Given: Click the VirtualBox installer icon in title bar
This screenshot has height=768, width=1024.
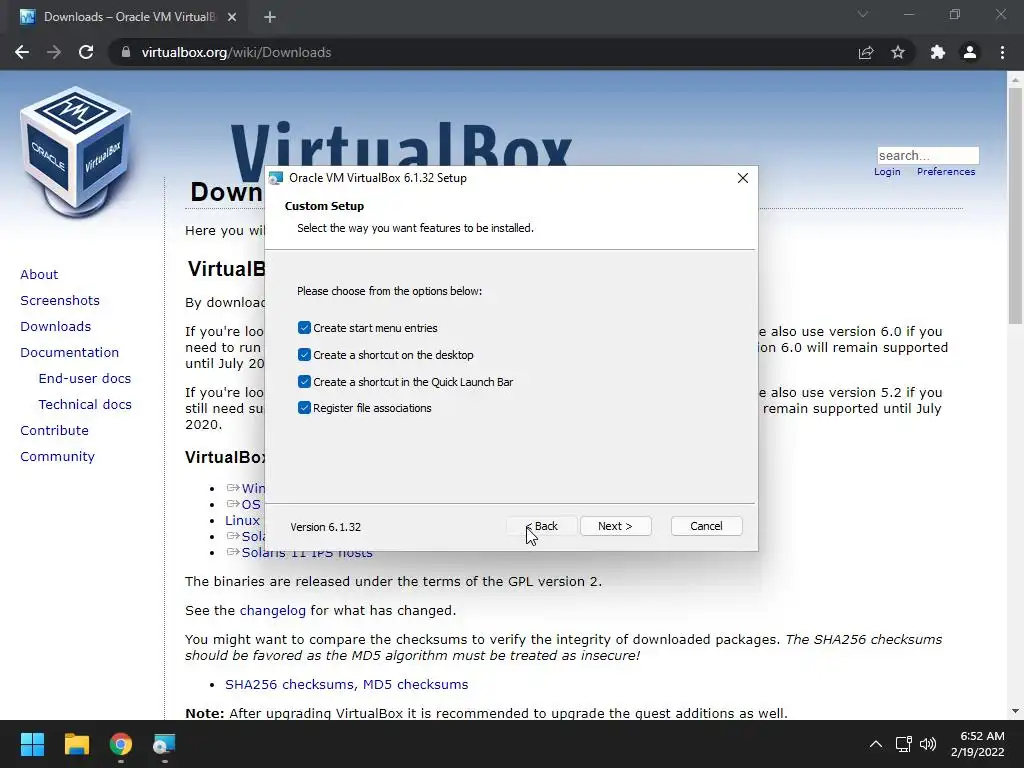Looking at the screenshot, I should (x=276, y=178).
